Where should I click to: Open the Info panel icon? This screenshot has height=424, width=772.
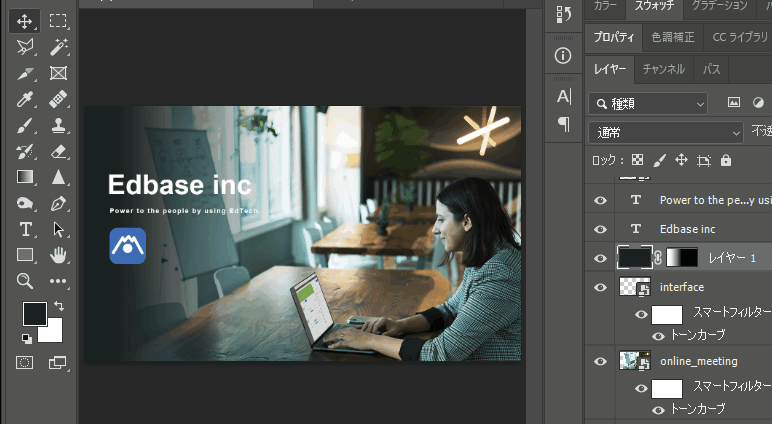(x=563, y=55)
